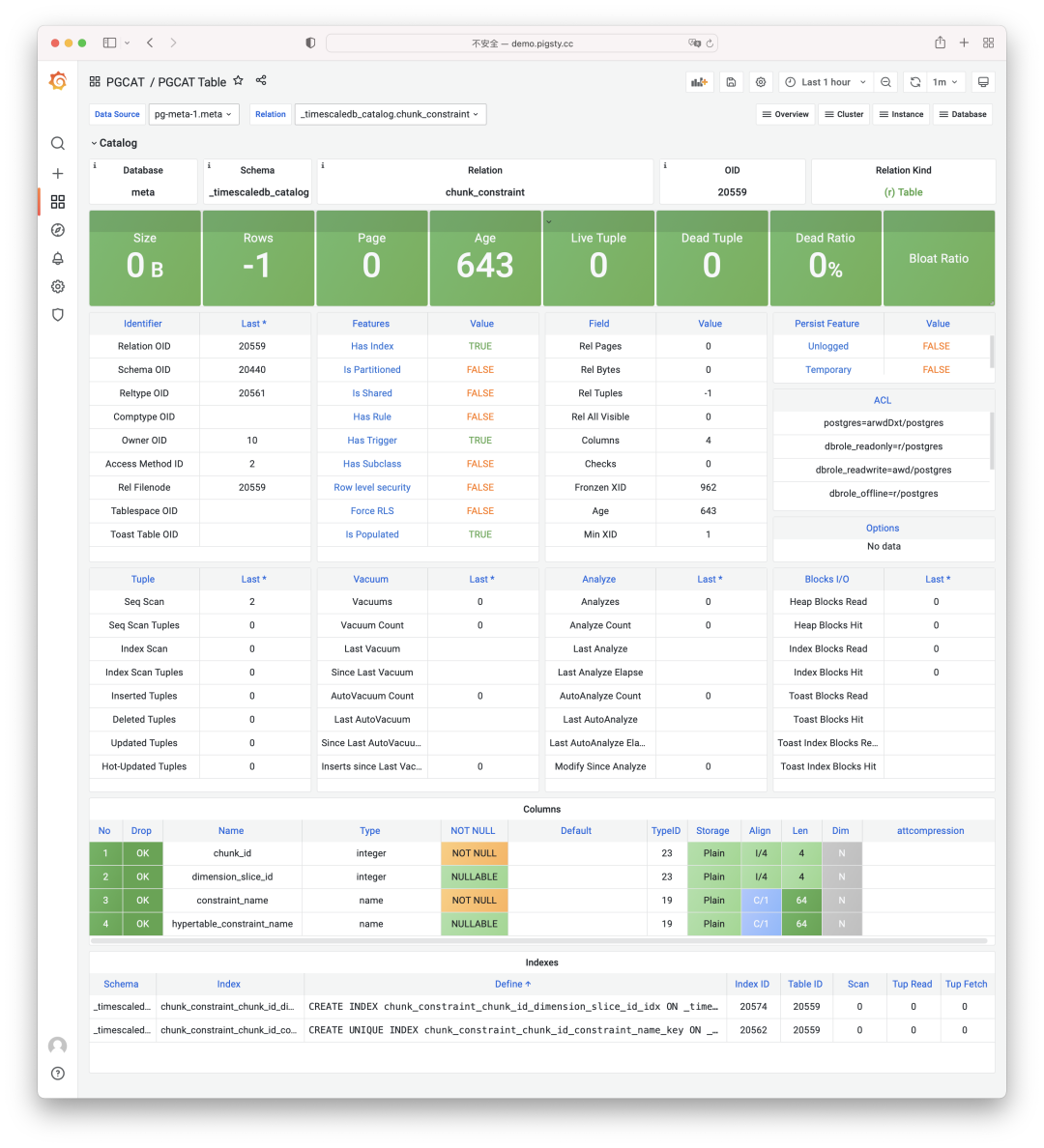Image resolution: width=1044 pixels, height=1148 pixels.
Task: Open the Last 1 hour time picker
Action: click(x=826, y=82)
